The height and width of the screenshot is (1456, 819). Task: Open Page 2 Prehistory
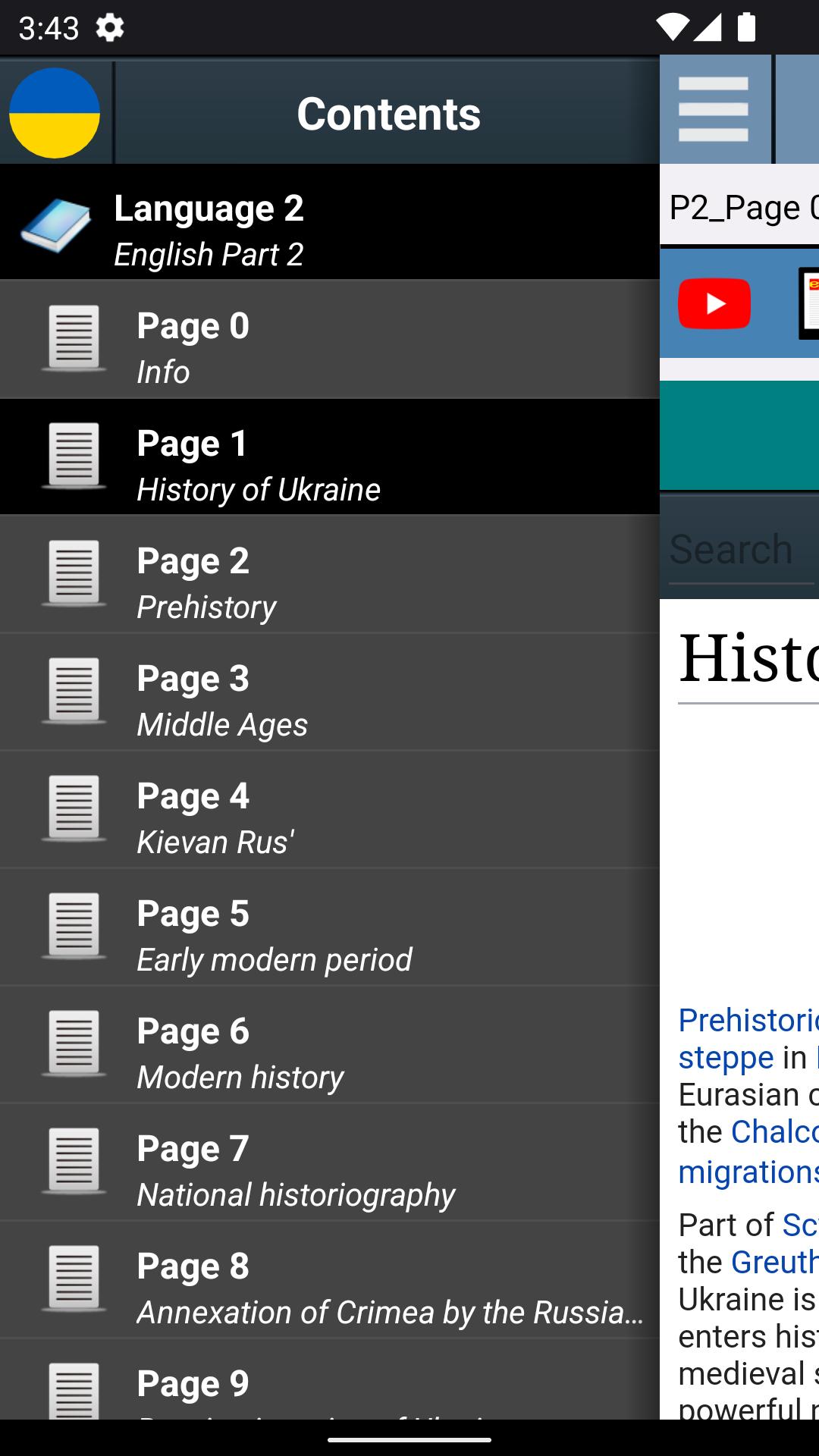329,575
